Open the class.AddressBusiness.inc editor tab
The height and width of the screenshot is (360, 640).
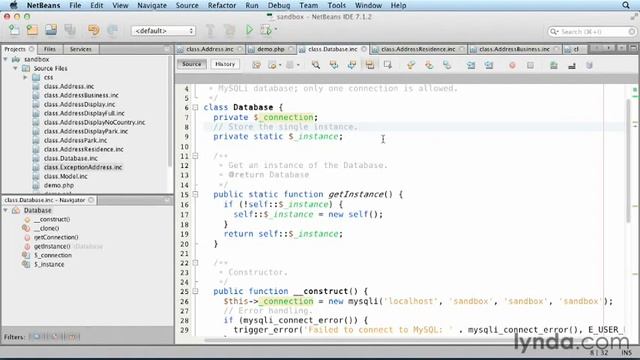514,49
